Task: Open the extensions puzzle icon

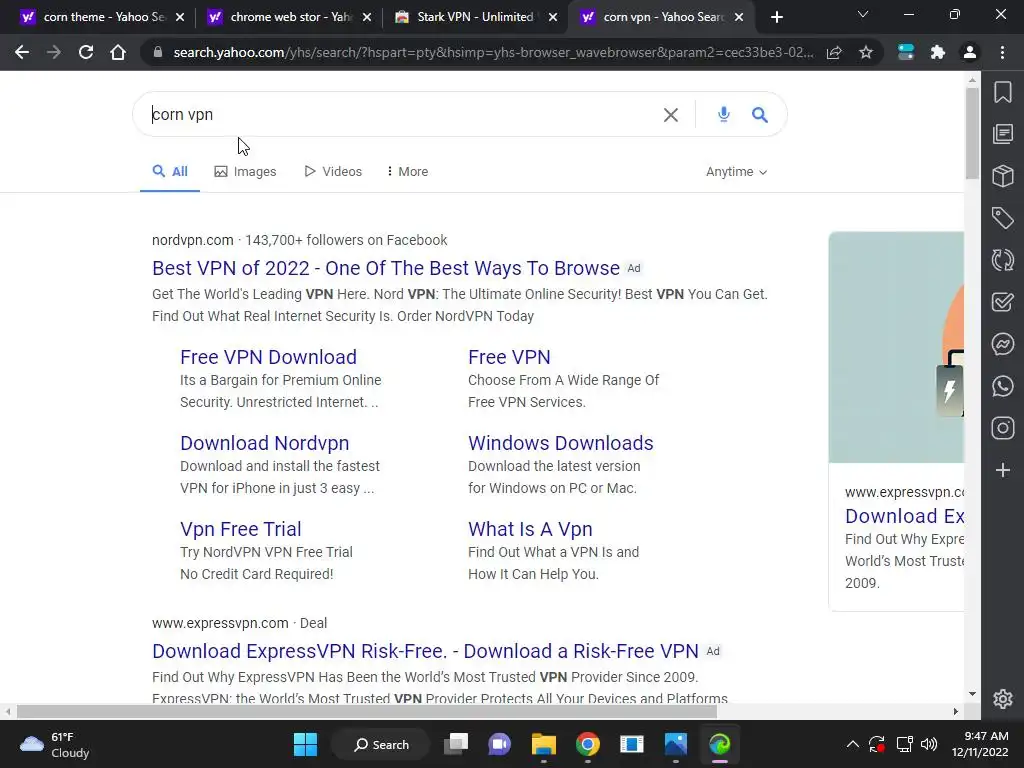Action: click(938, 52)
